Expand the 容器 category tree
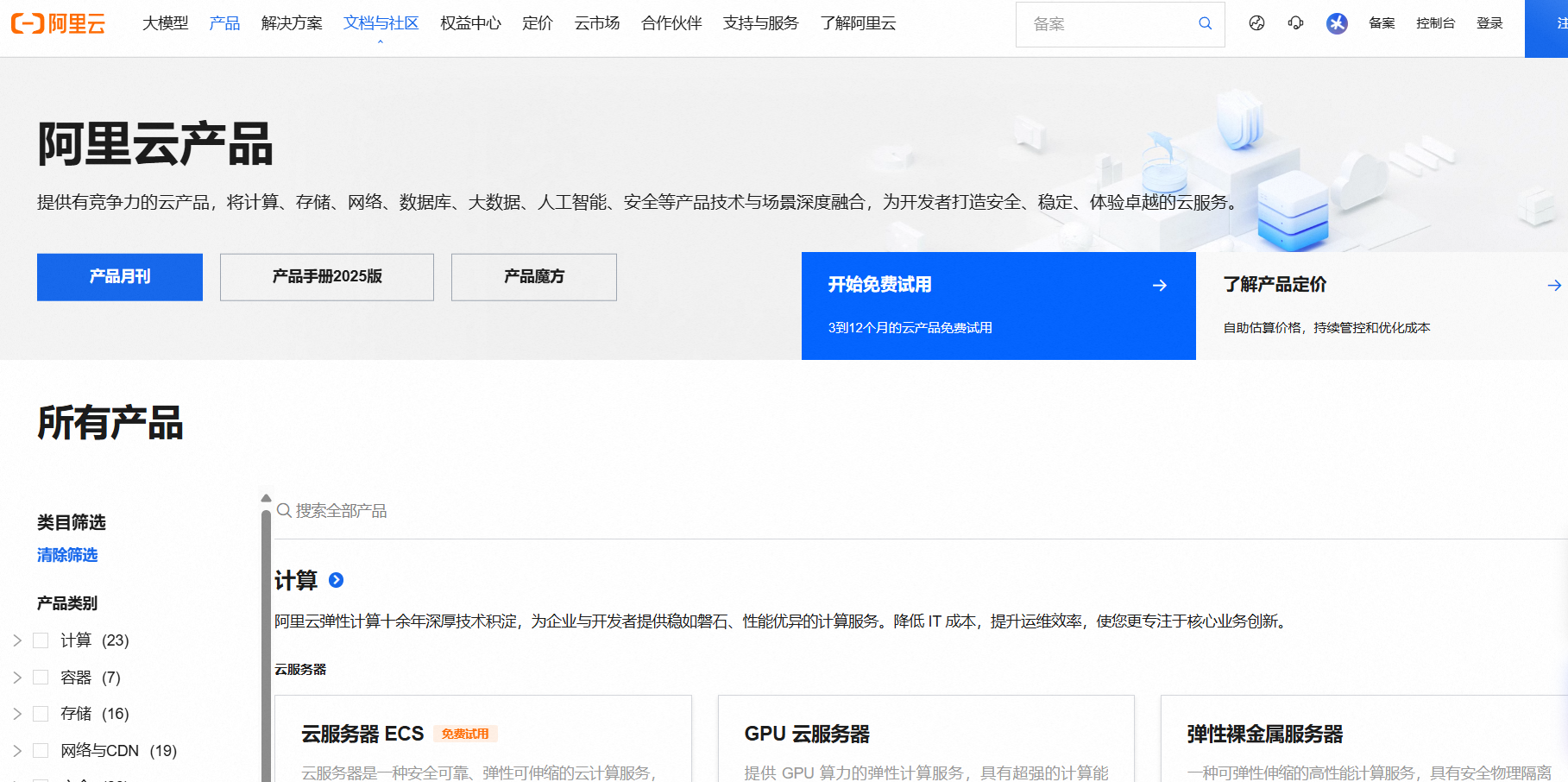Viewport: 1568px width, 782px height. (x=17, y=678)
